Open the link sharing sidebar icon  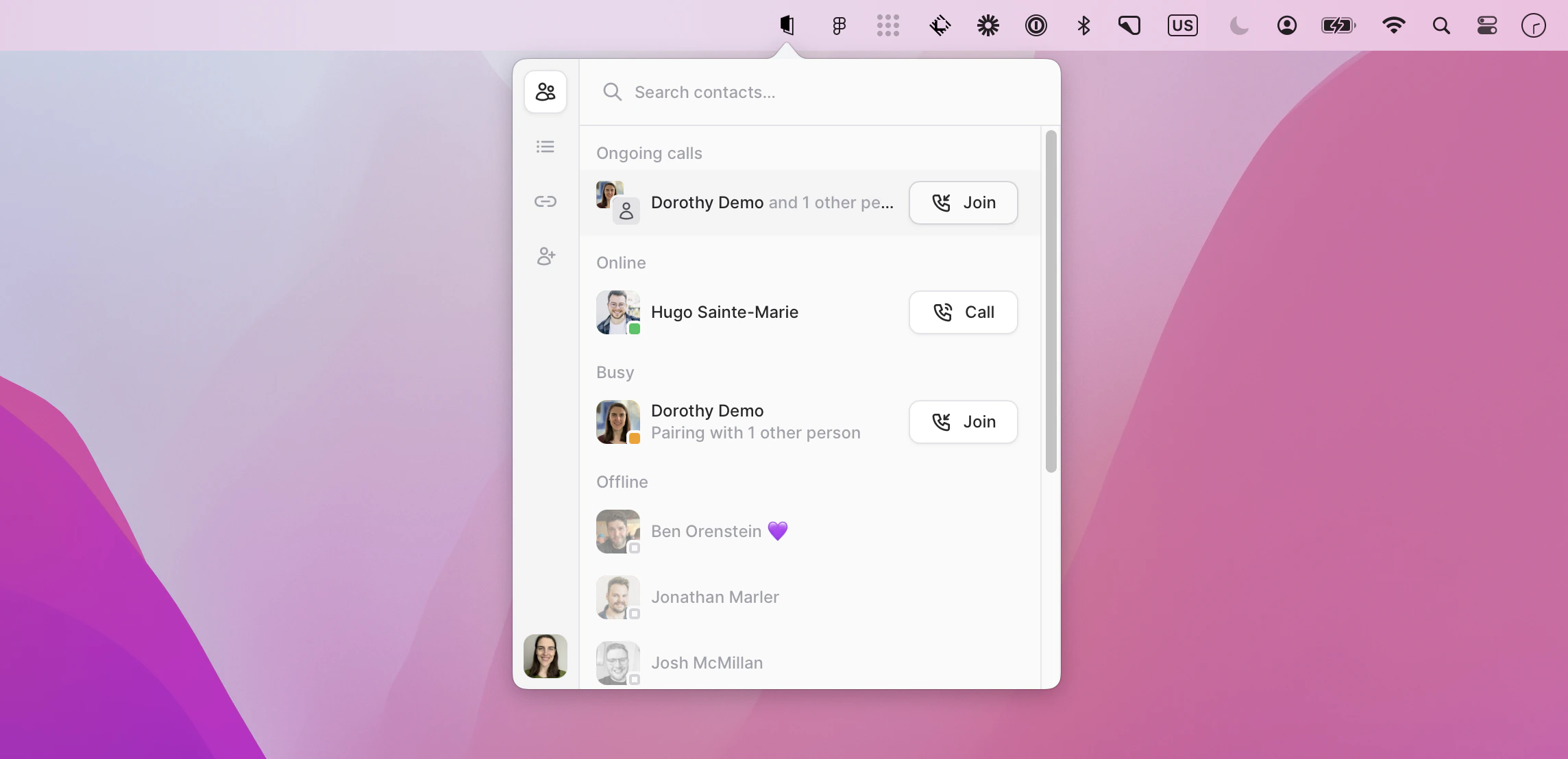click(x=546, y=201)
